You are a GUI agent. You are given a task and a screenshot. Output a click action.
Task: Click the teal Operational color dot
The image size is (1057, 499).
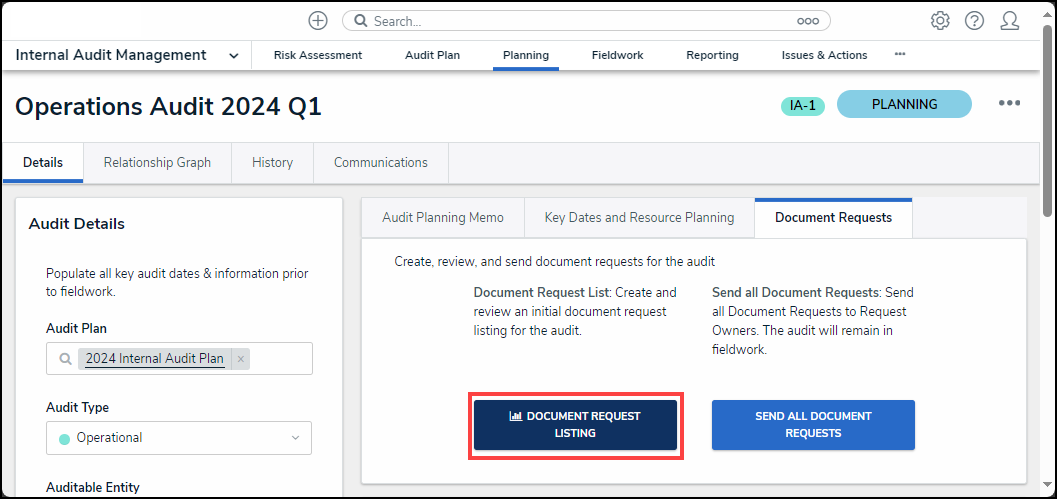(65, 438)
